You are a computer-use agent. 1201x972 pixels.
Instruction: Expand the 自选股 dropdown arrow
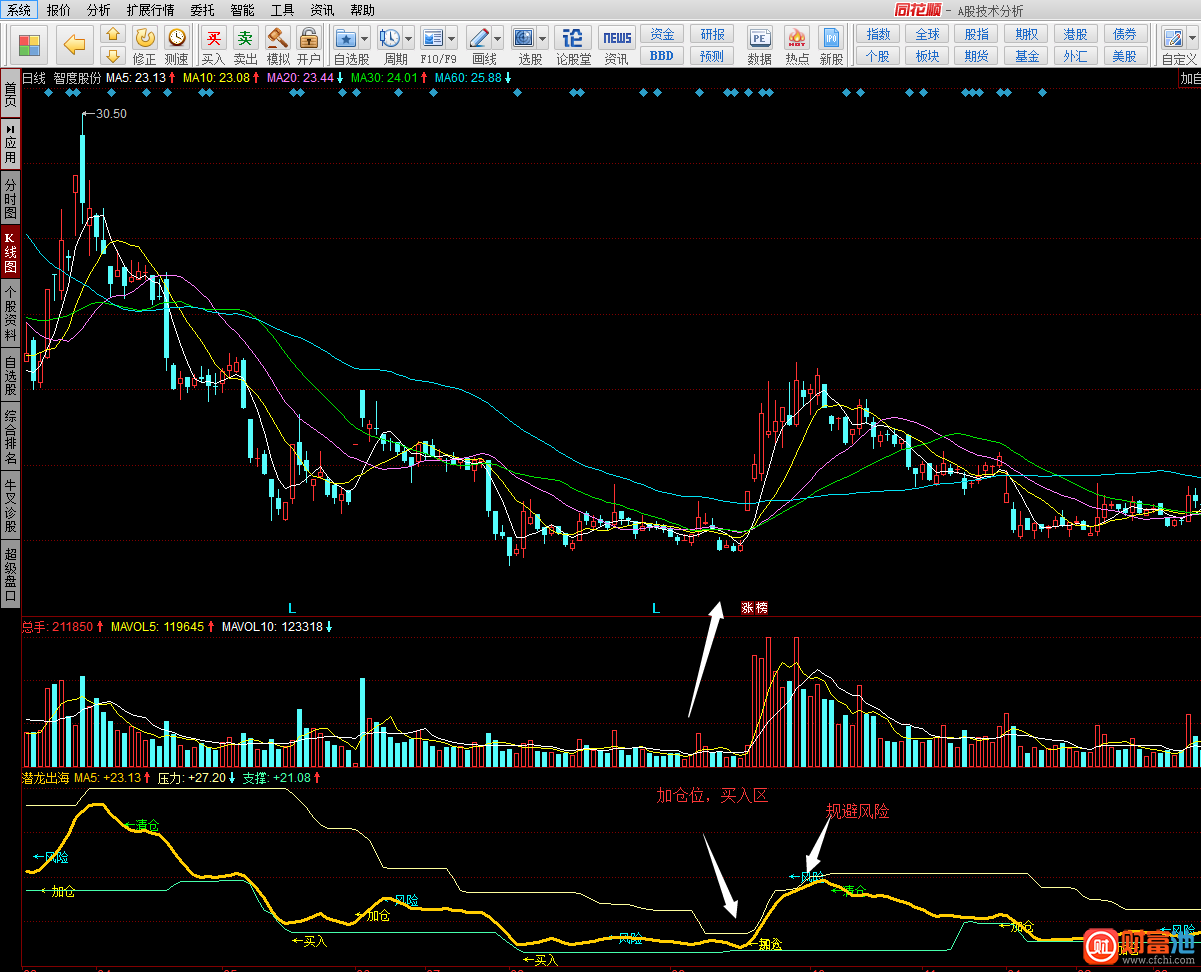tap(364, 39)
